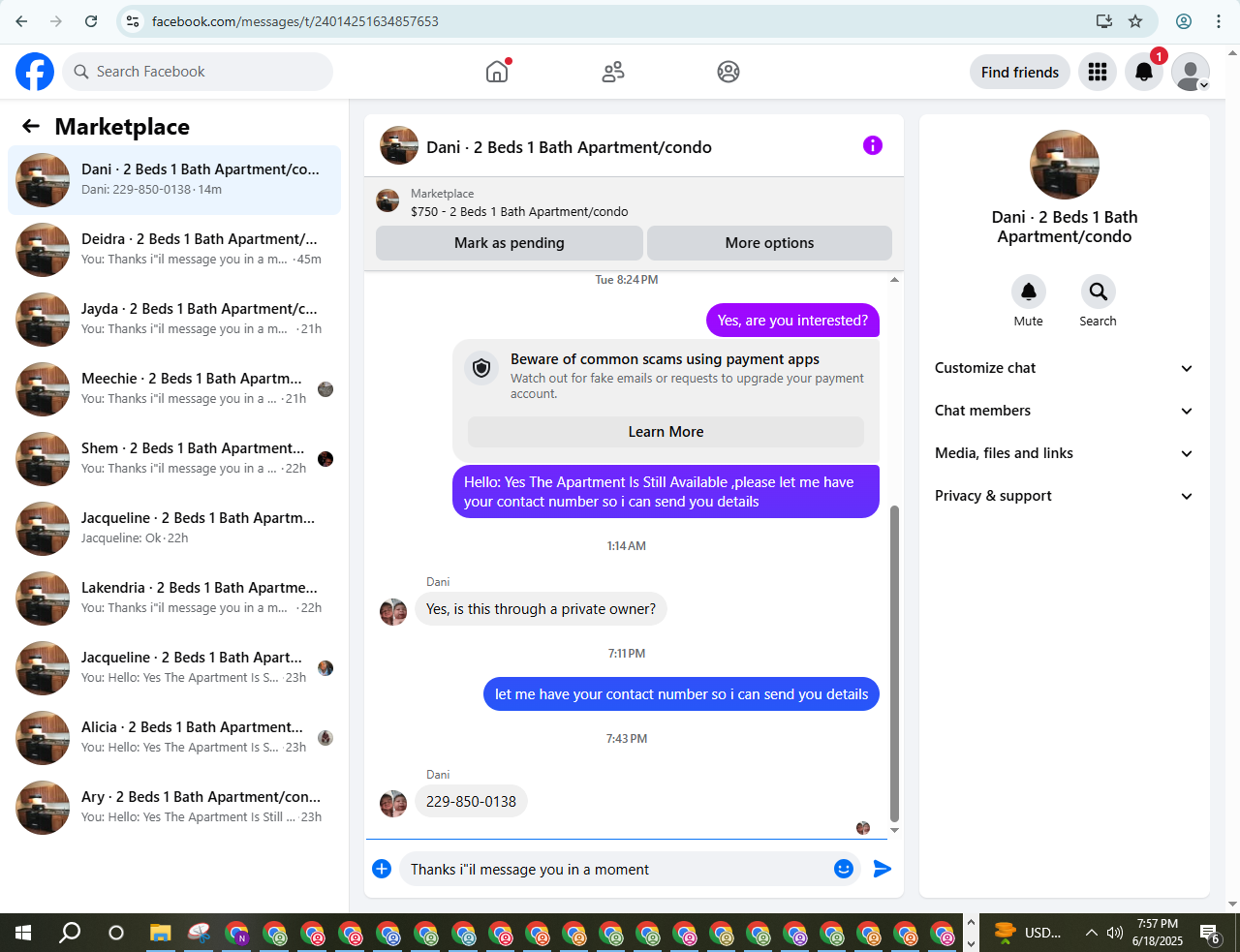Expand Media, files and links section

click(1064, 453)
